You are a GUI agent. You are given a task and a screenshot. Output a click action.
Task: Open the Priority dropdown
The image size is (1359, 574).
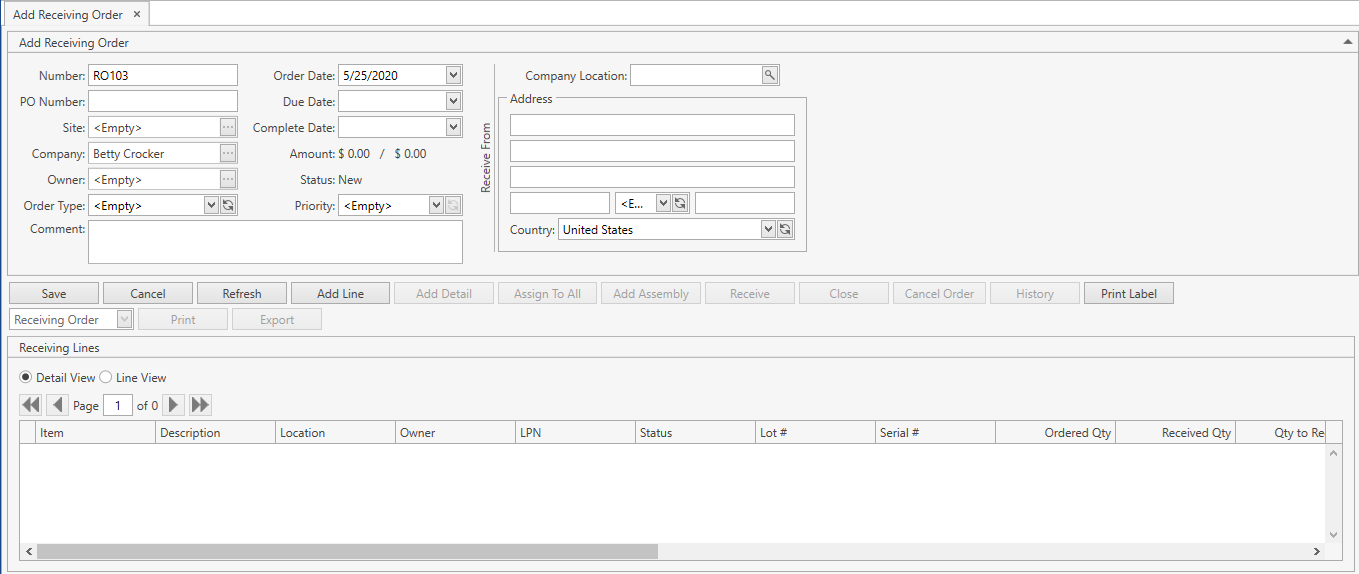pyautogui.click(x=436, y=205)
